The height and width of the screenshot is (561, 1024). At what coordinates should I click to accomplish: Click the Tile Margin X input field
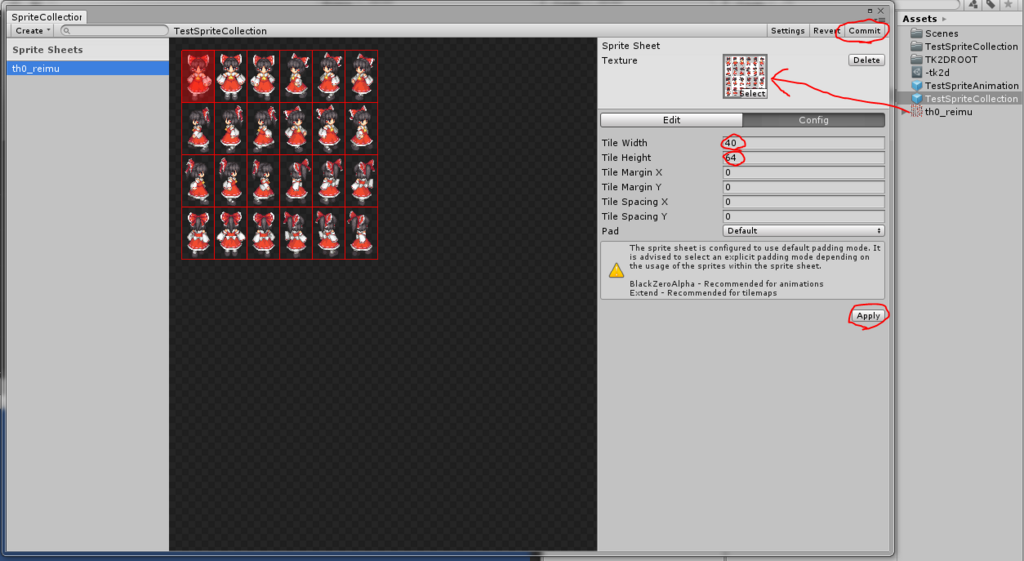point(803,172)
